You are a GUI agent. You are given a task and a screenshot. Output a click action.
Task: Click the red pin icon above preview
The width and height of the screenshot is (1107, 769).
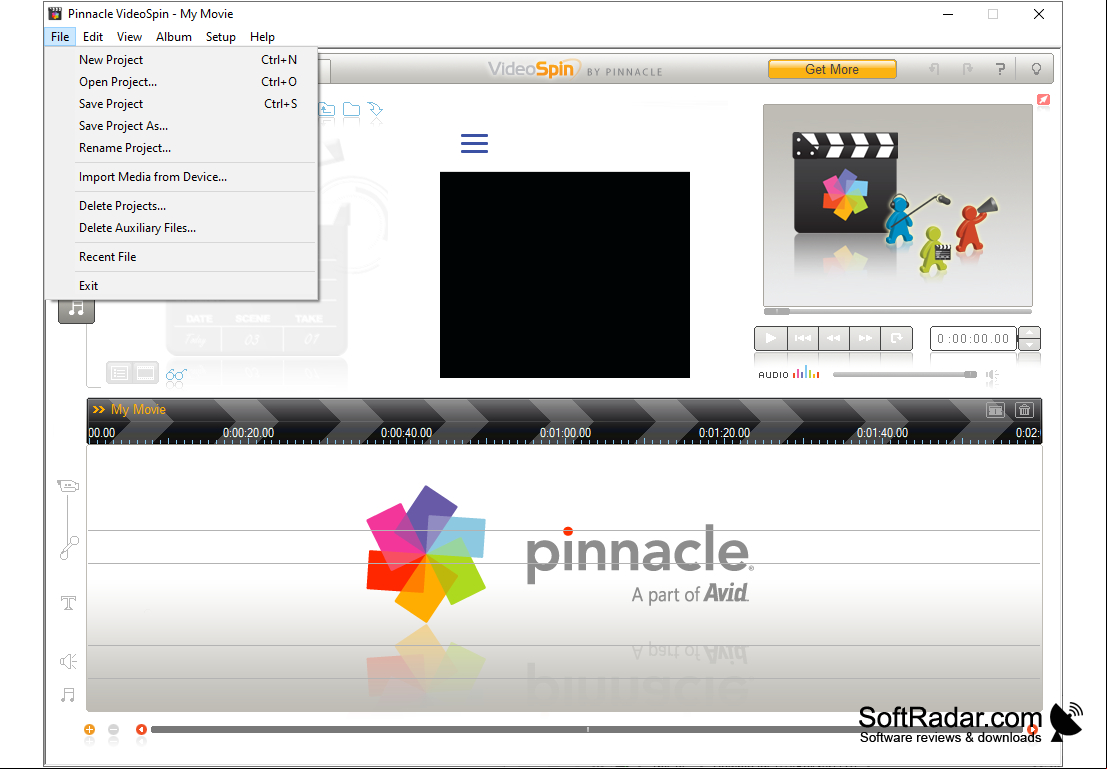(x=1043, y=100)
